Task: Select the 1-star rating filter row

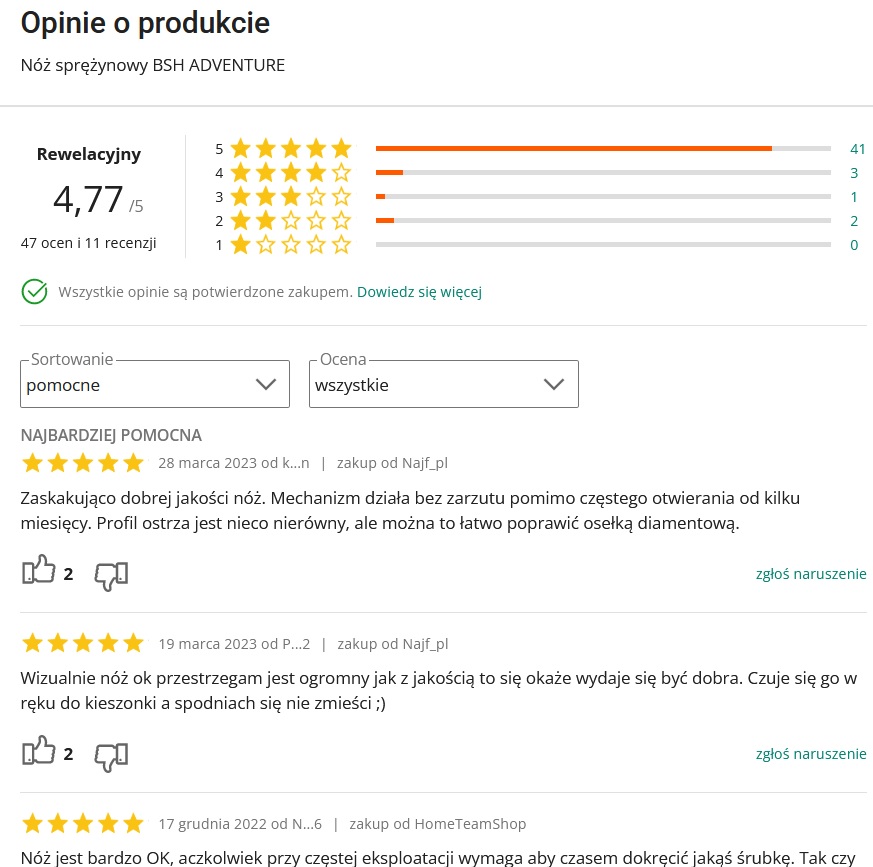Action: coord(290,244)
